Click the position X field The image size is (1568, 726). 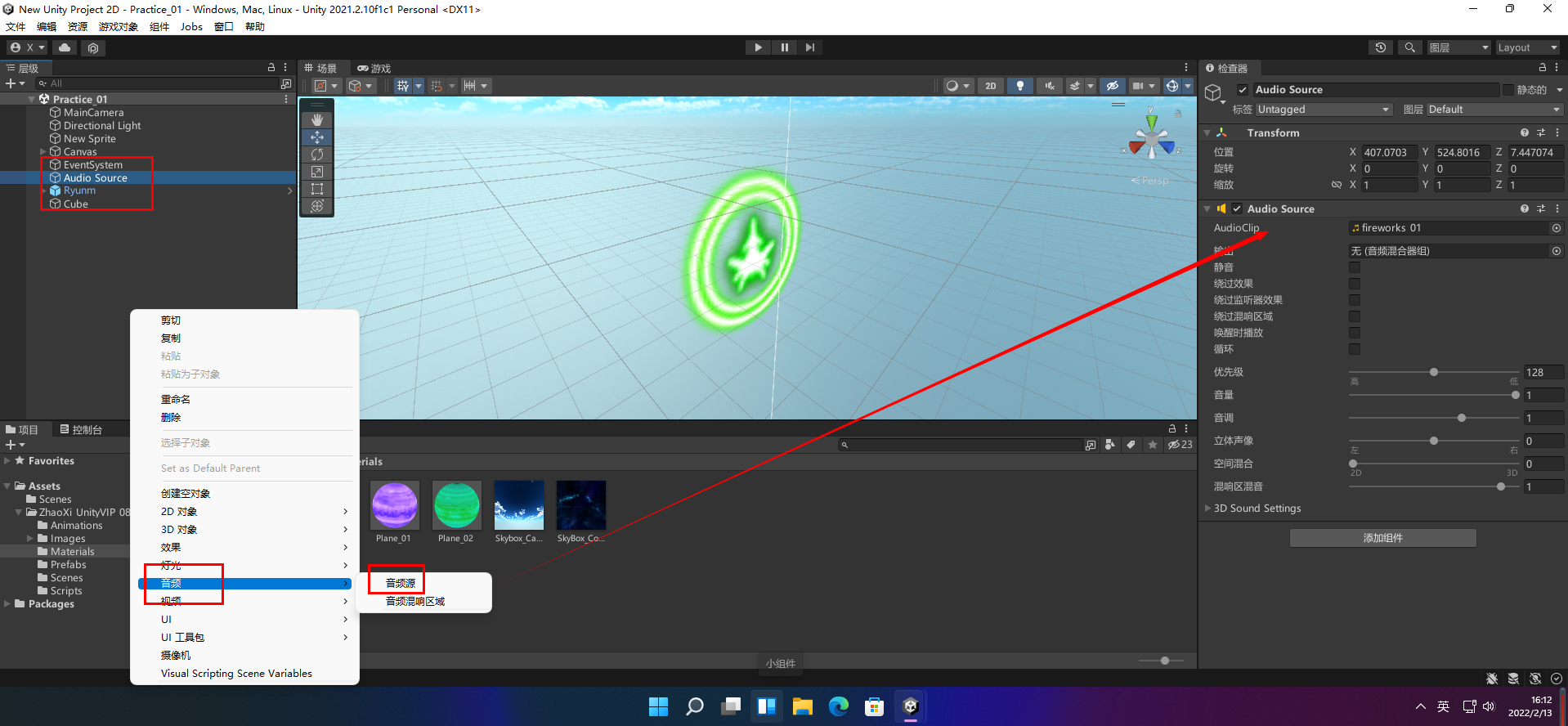click(x=1389, y=152)
